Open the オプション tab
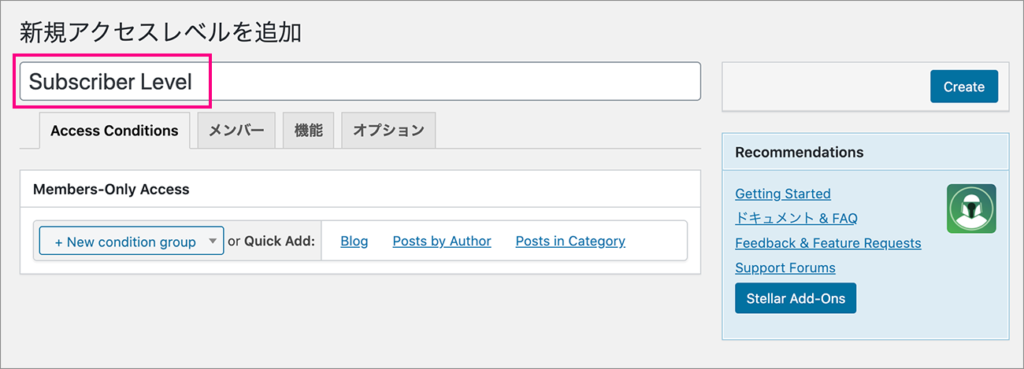1024x369 pixels. coord(389,131)
